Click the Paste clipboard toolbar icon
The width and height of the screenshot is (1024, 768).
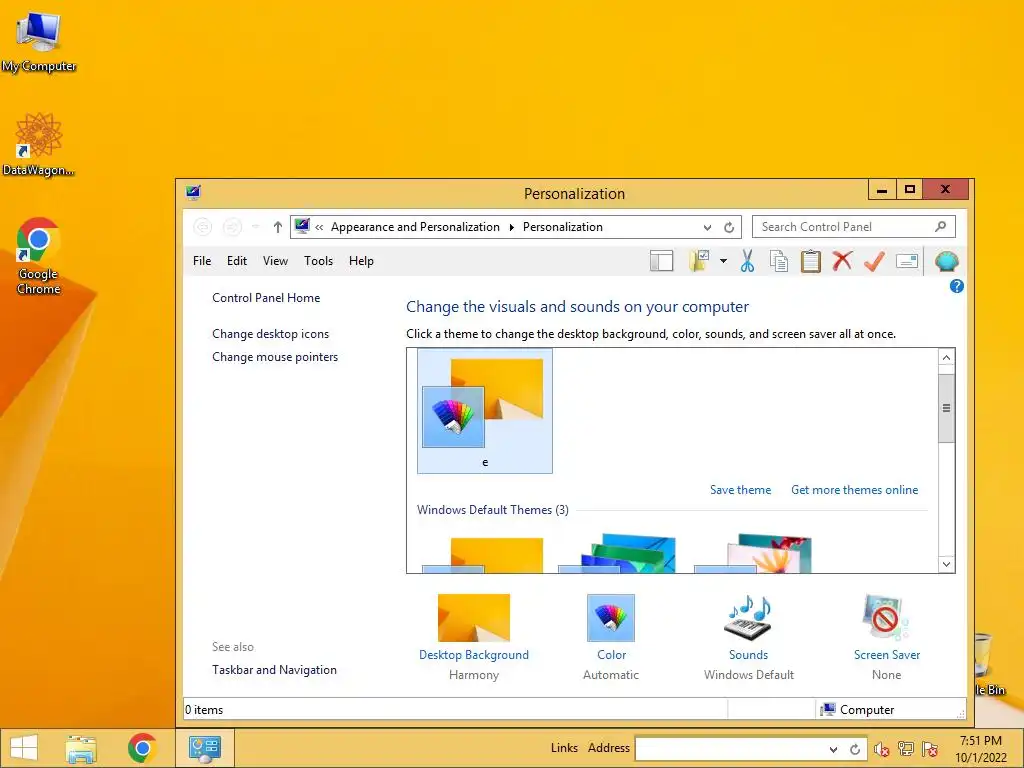(x=810, y=261)
